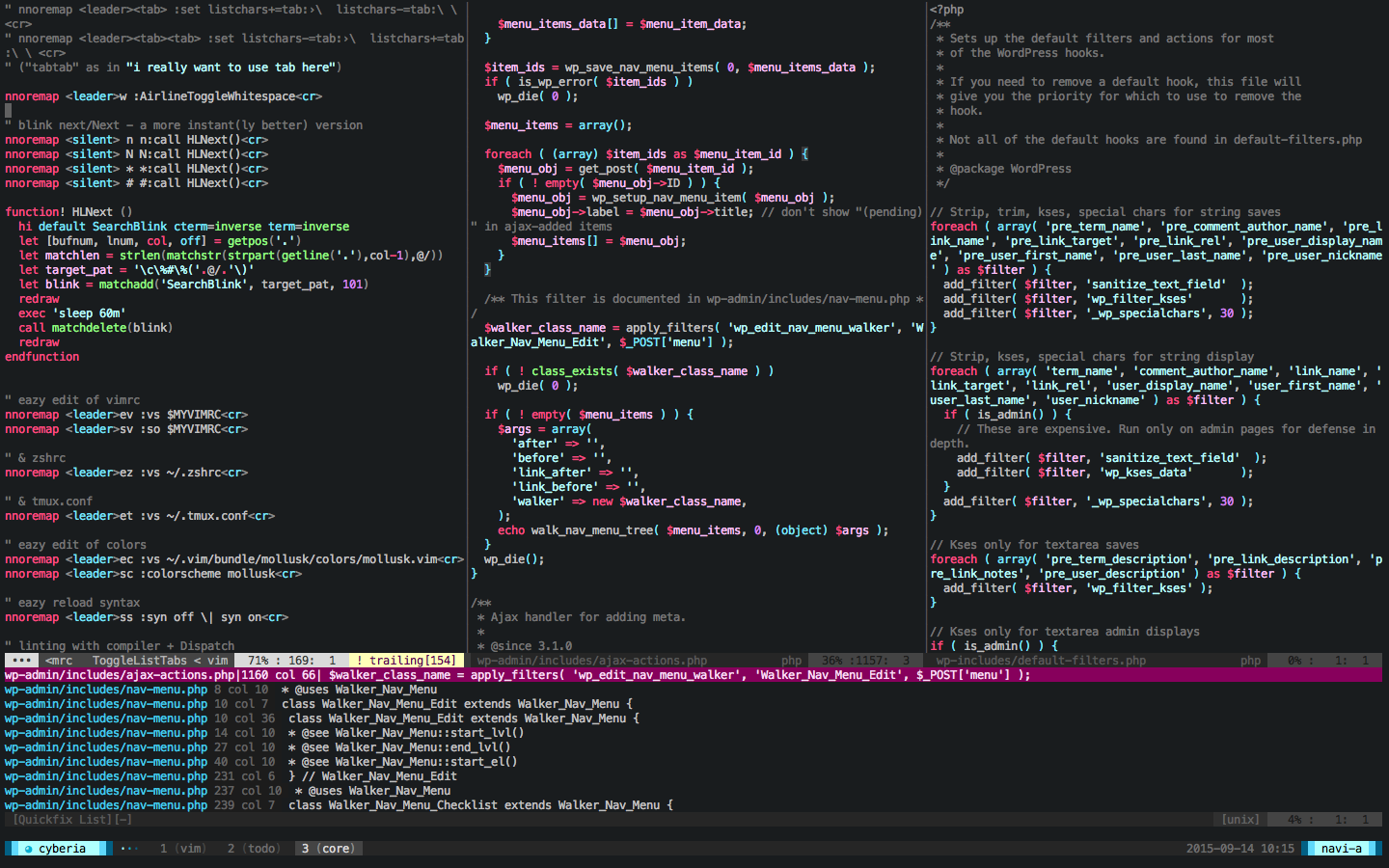Click the php filetype indicator for default-filters.php
This screenshot has width=1389, height=868.
tap(1250, 661)
